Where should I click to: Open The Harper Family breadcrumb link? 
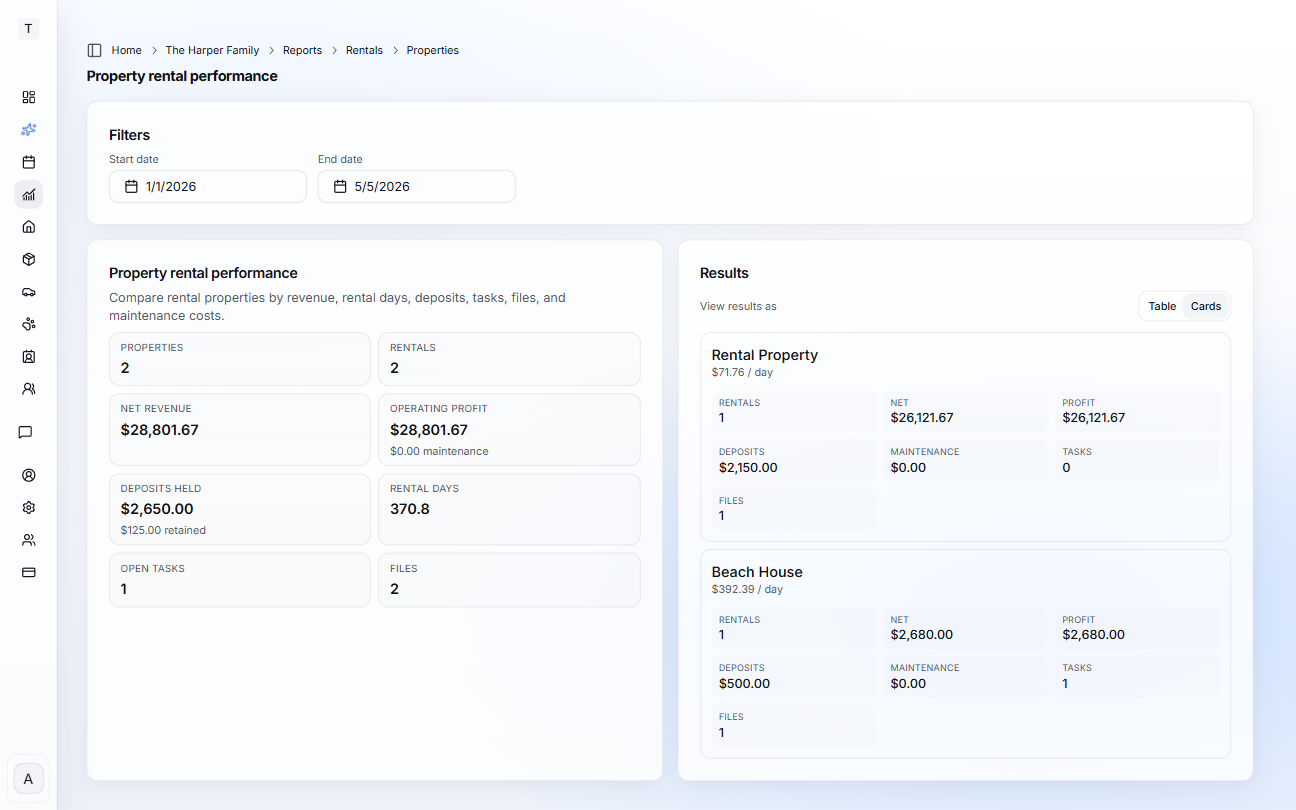(212, 50)
